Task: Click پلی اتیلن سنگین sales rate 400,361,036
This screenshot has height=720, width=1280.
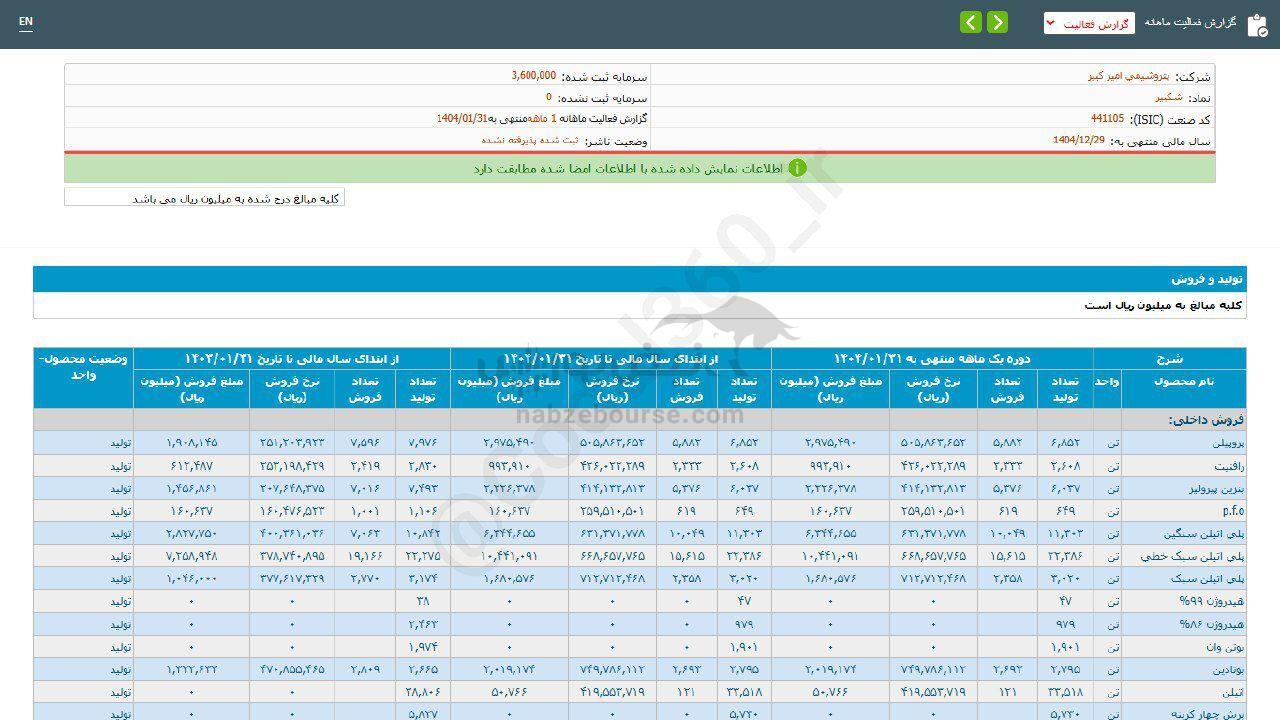Action: point(293,534)
